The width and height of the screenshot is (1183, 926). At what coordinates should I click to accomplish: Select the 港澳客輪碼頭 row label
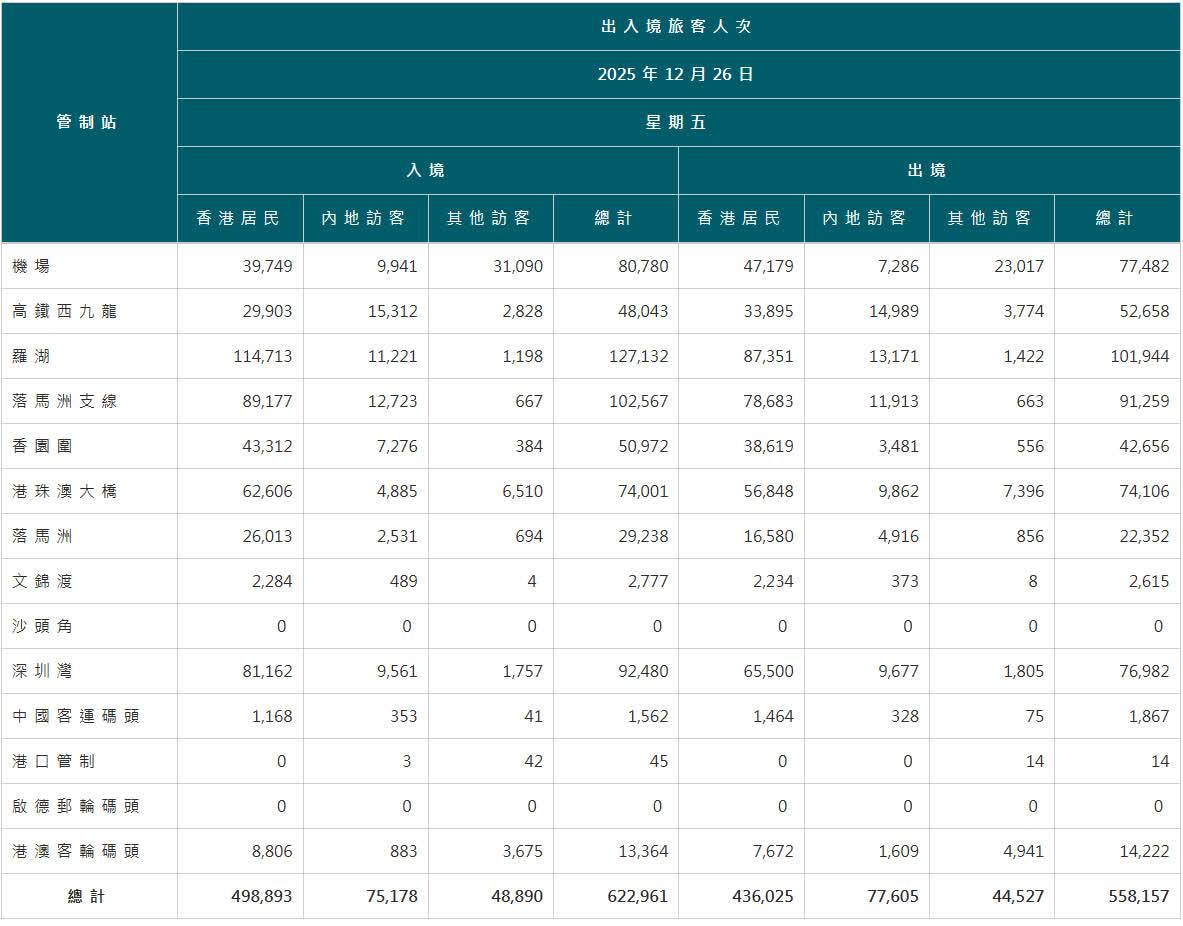[x=75, y=852]
